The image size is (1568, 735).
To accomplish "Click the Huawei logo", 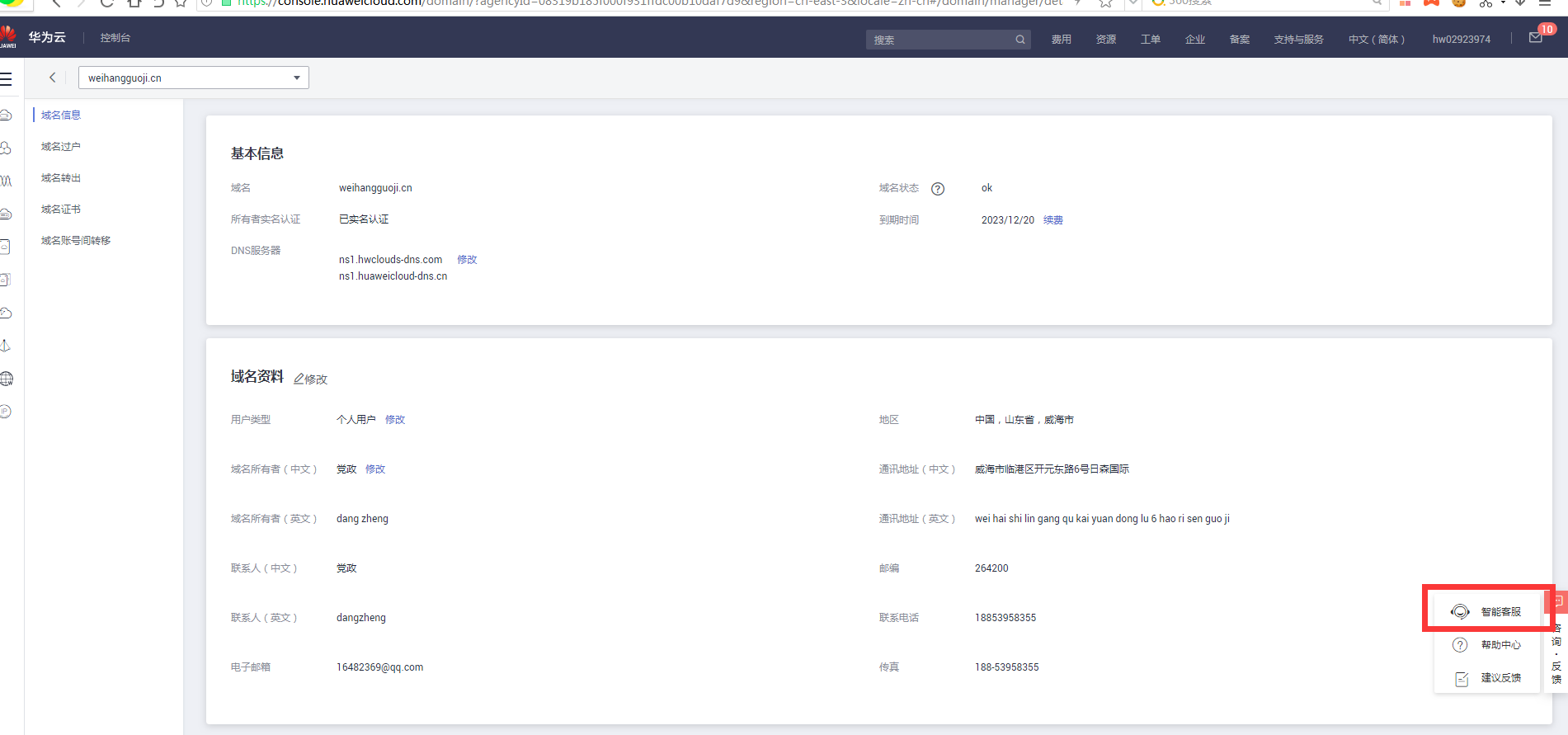I will point(7,36).
